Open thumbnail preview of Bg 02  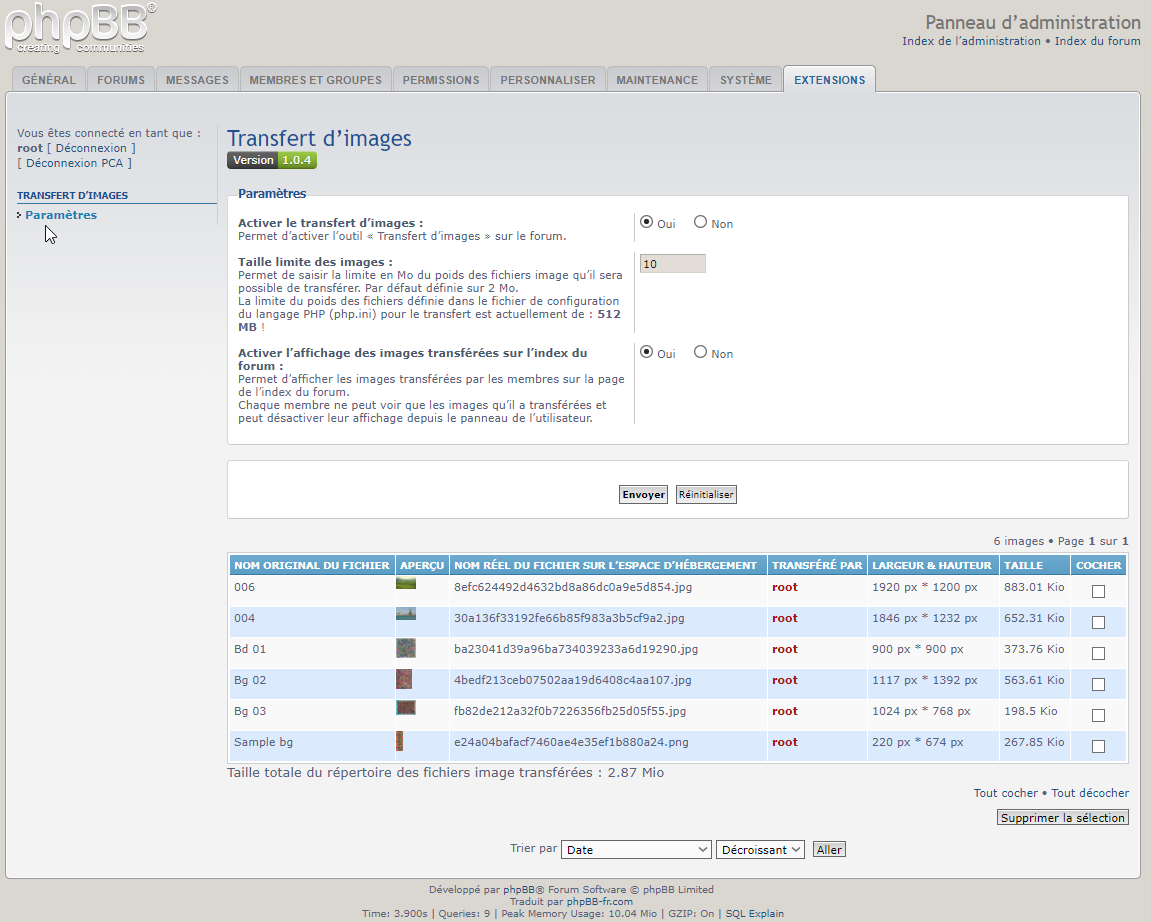click(404, 680)
